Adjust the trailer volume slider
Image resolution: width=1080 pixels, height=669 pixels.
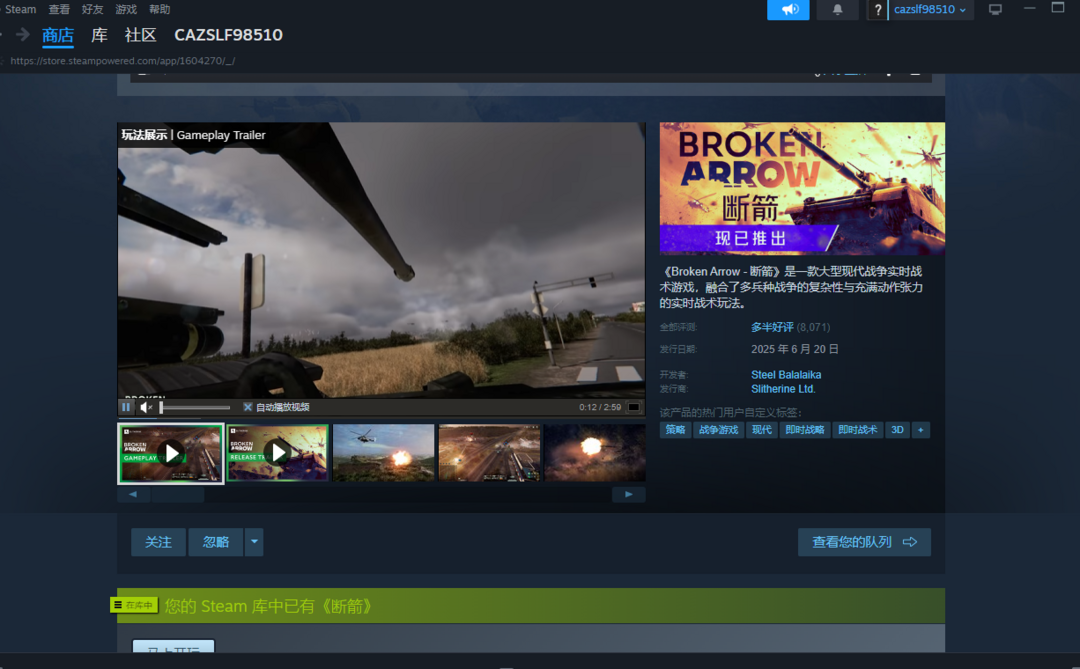click(x=195, y=407)
